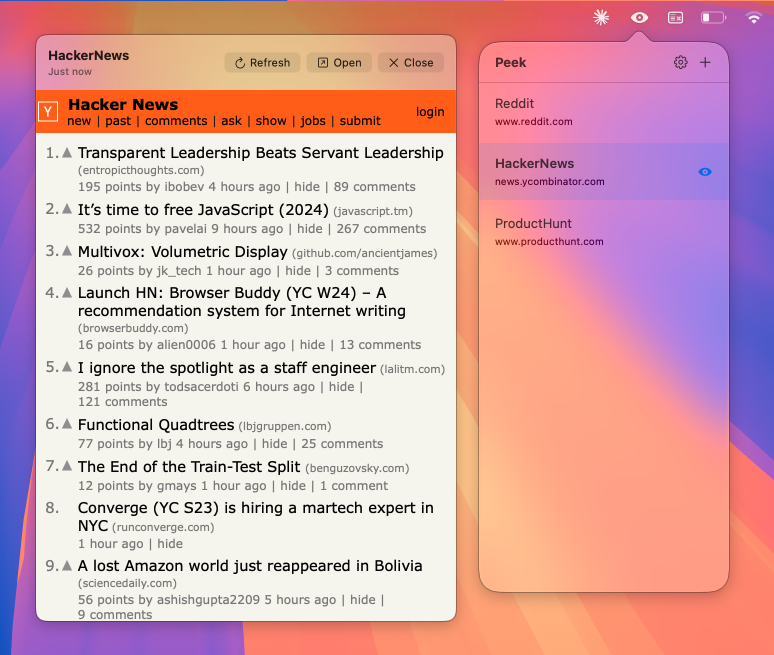Select HackerNews row in Peek list

[604, 172]
